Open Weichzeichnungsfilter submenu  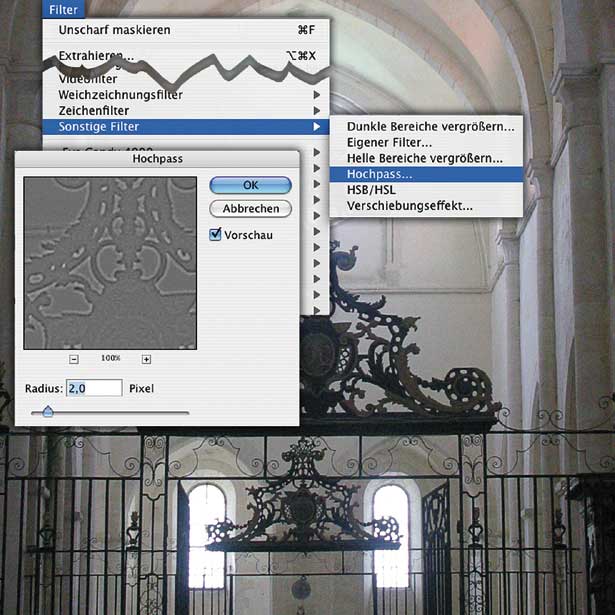click(186, 95)
